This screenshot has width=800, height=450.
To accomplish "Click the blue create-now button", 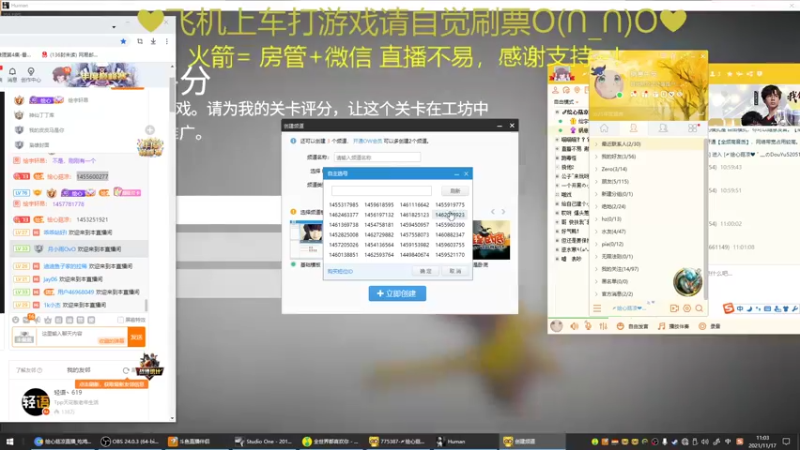I will (x=397, y=293).
